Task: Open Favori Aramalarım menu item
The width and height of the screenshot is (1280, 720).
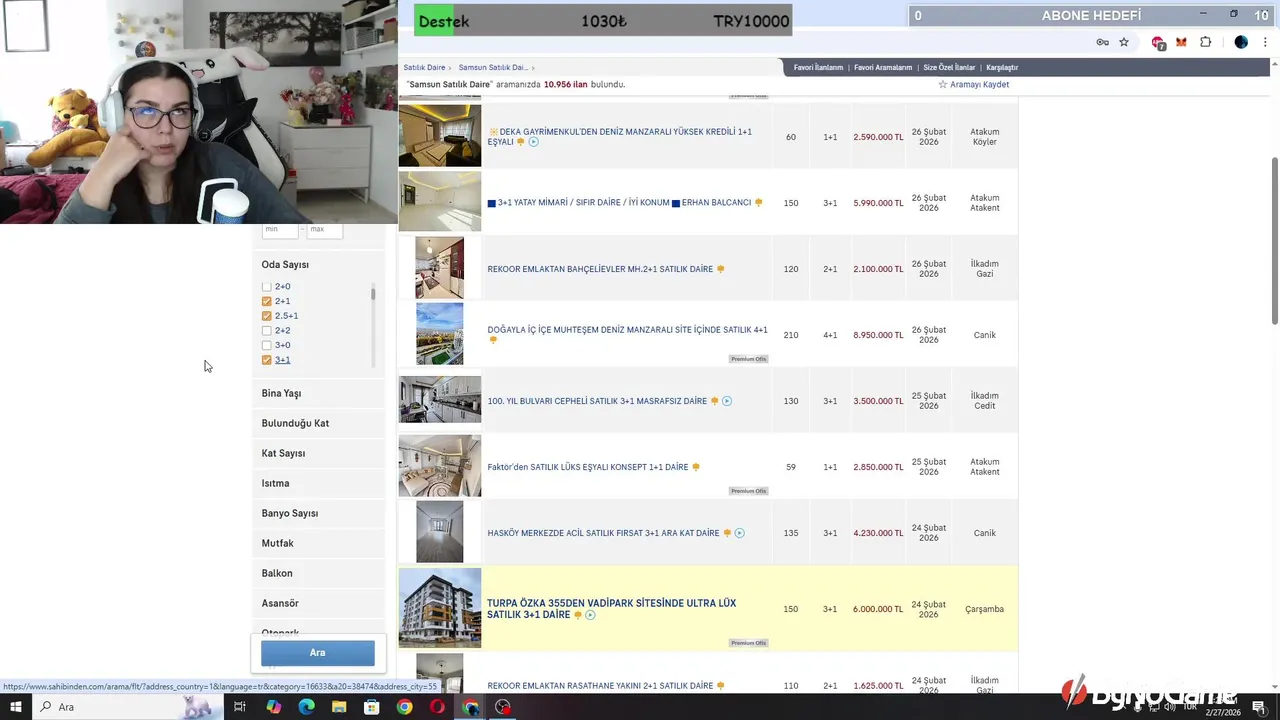Action: pos(883,68)
